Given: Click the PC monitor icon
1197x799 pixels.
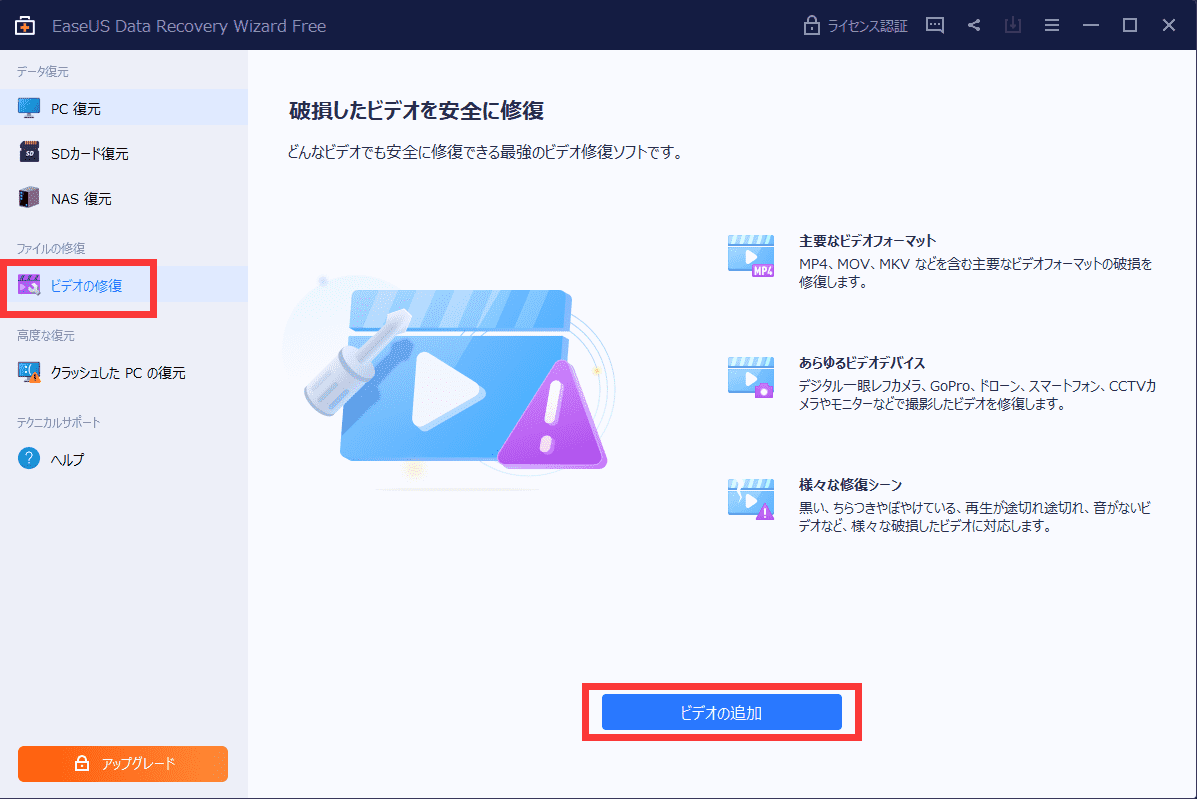Looking at the screenshot, I should (29, 108).
